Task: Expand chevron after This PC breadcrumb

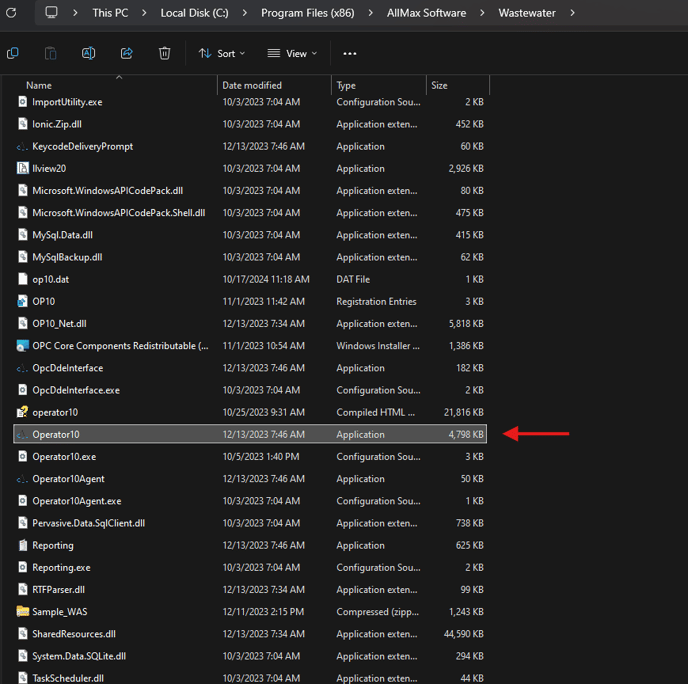Action: tap(144, 13)
